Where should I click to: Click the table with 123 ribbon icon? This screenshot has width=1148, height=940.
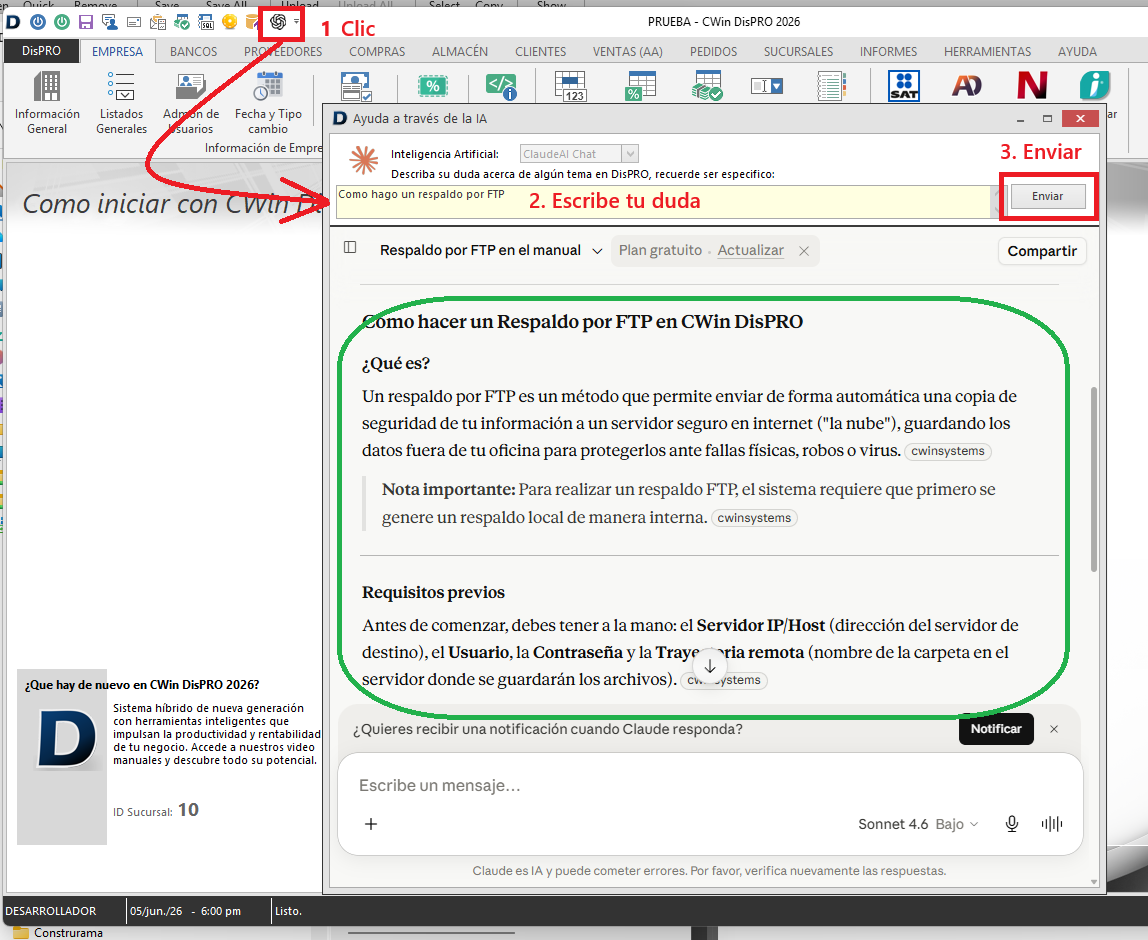[x=570, y=86]
